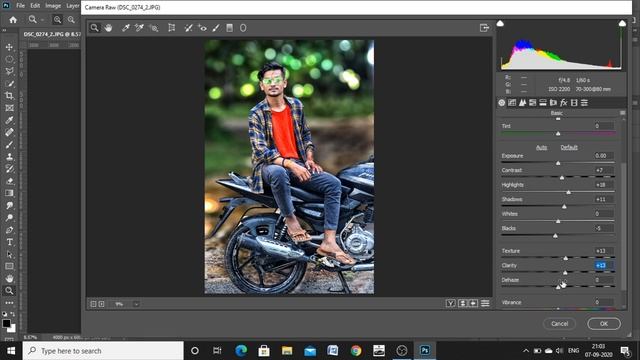This screenshot has height=360, width=640.
Task: Select the Spot Removal tool
Action: [x=188, y=28]
